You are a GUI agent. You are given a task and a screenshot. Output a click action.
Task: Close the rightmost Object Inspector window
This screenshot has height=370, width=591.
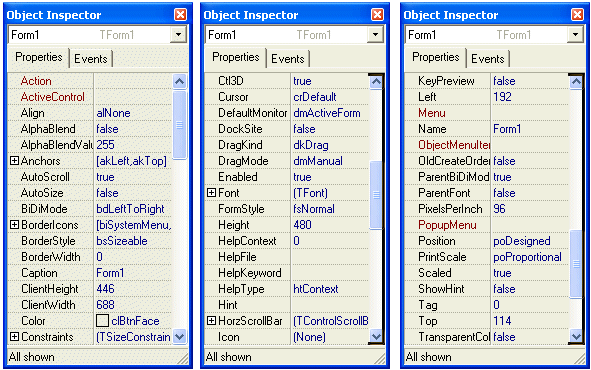[x=577, y=15]
